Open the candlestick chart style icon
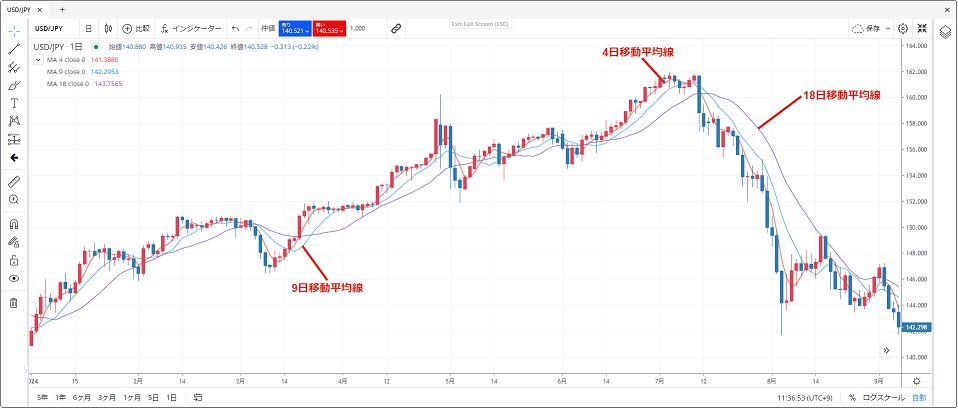 pyautogui.click(x=108, y=29)
